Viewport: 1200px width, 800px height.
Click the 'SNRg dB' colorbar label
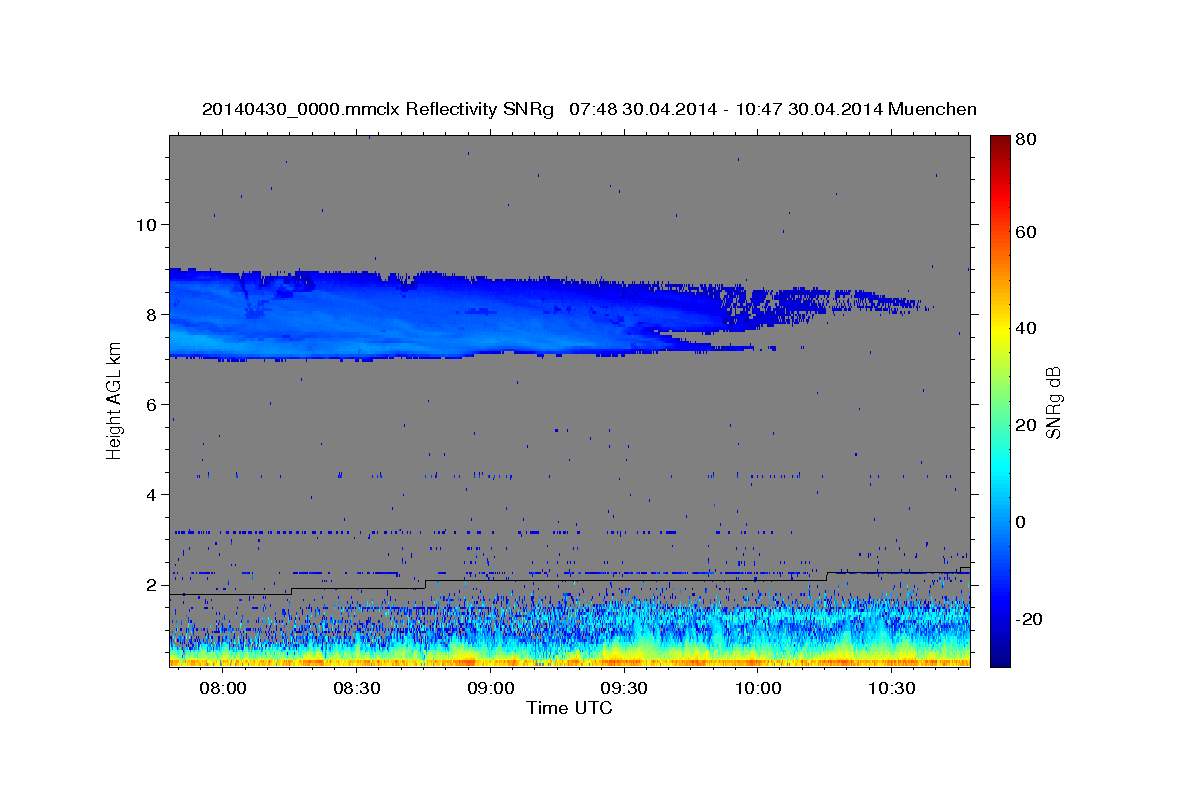[x=1053, y=403]
